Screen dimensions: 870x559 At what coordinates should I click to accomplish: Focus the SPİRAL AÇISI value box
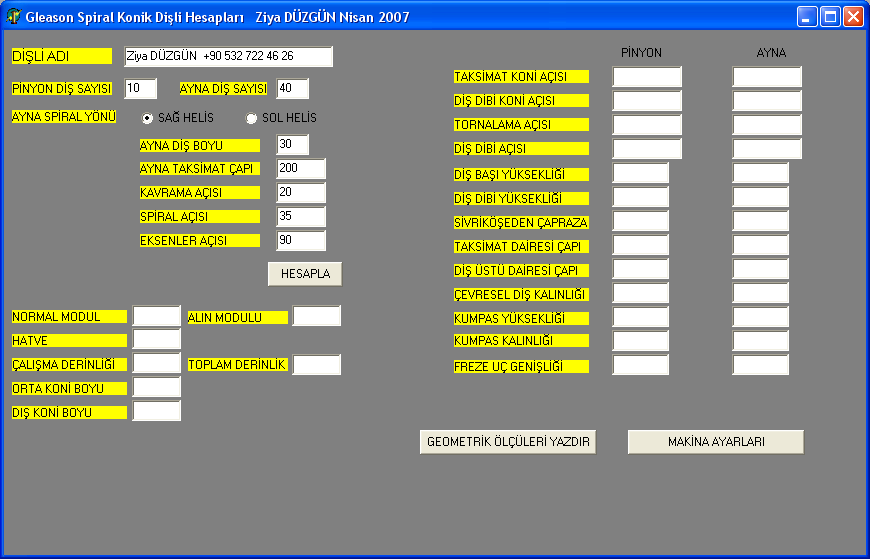click(x=301, y=217)
